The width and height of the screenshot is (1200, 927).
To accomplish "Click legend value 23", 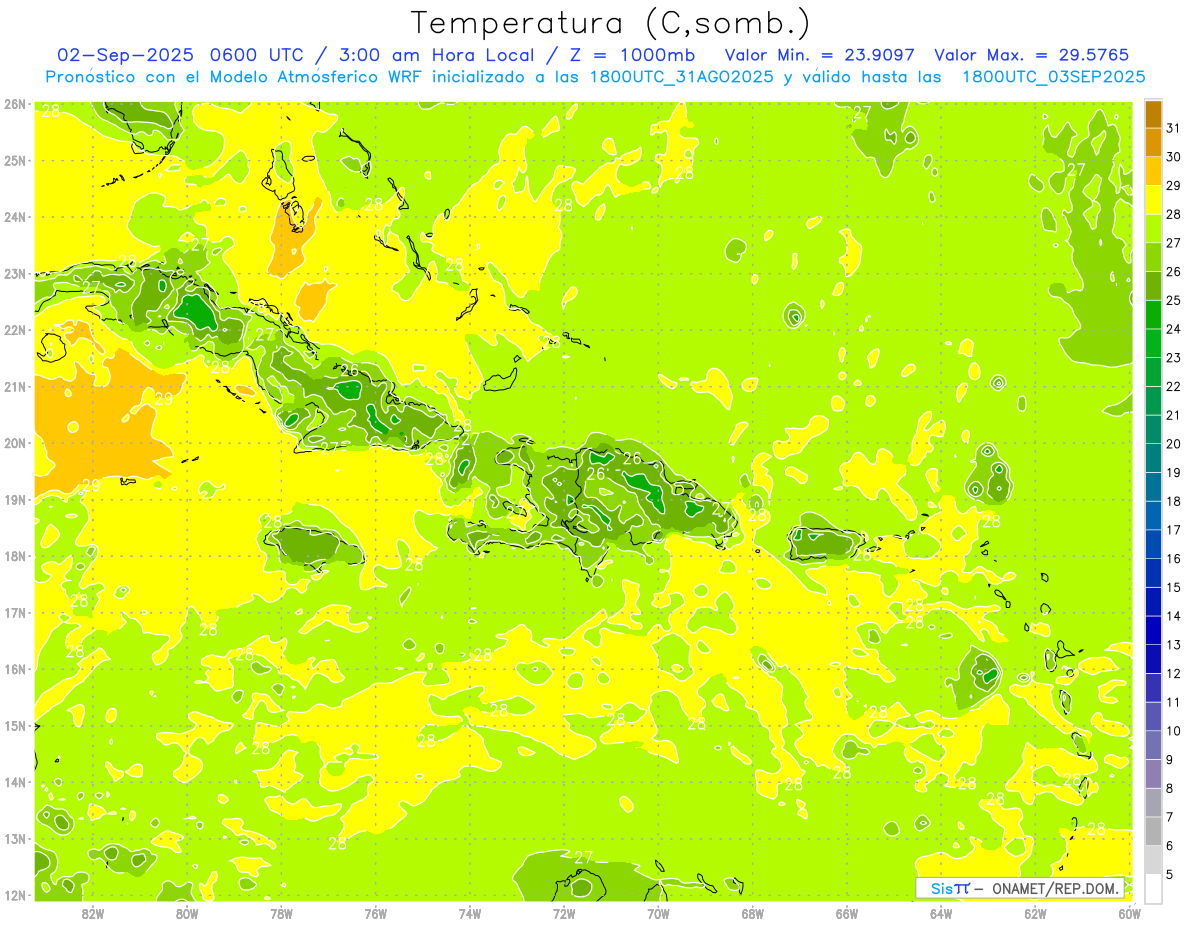I will pos(1174,357).
